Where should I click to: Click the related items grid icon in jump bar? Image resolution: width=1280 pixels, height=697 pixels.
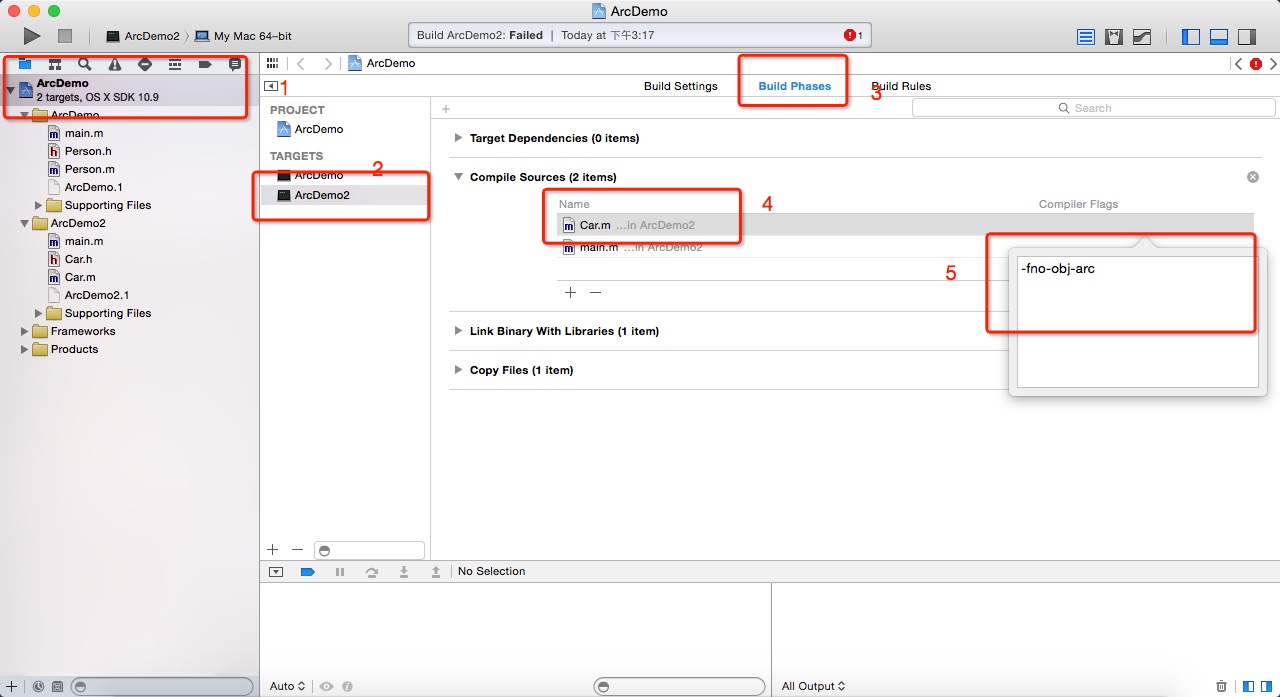click(272, 63)
